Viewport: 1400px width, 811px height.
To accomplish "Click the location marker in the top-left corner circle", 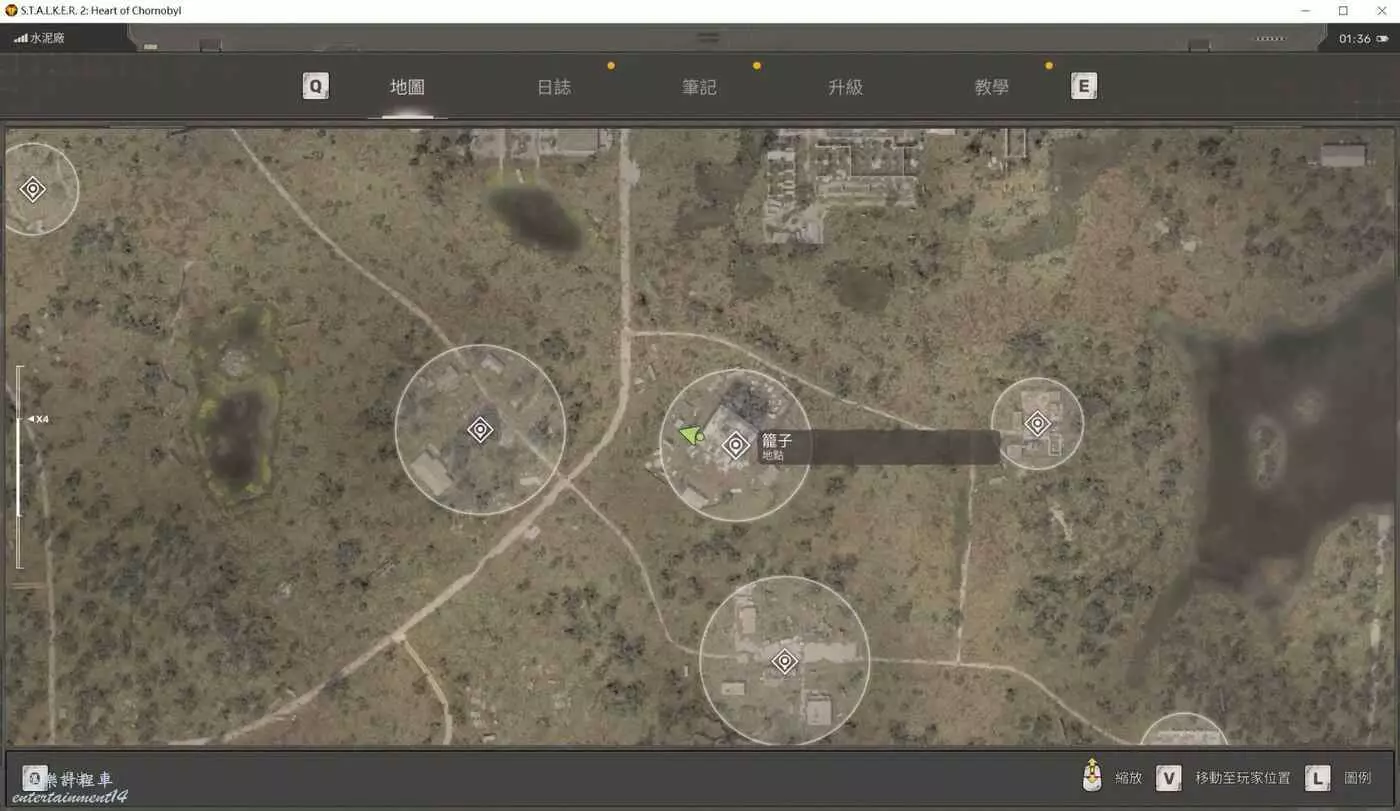I will 33,189.
